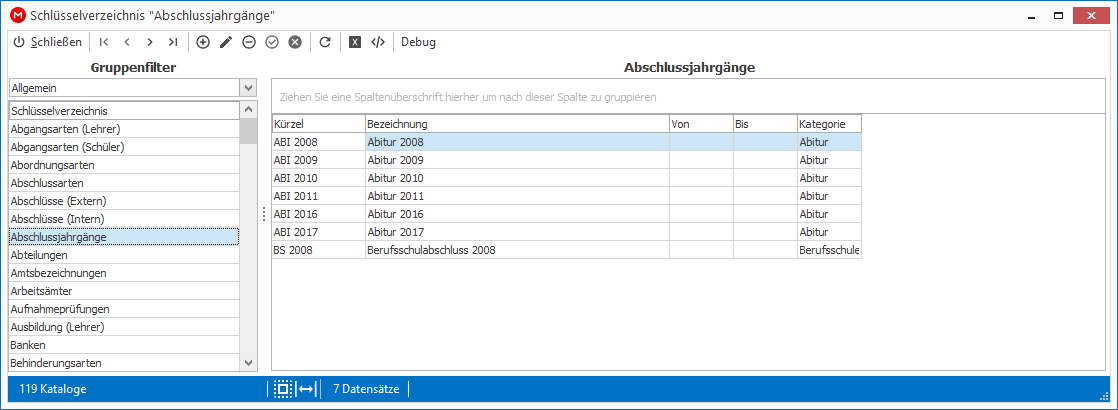Screen dimensions: 1118x410
Task: Minimize the Schlüsselverzeichnis window
Action: coord(1032,15)
